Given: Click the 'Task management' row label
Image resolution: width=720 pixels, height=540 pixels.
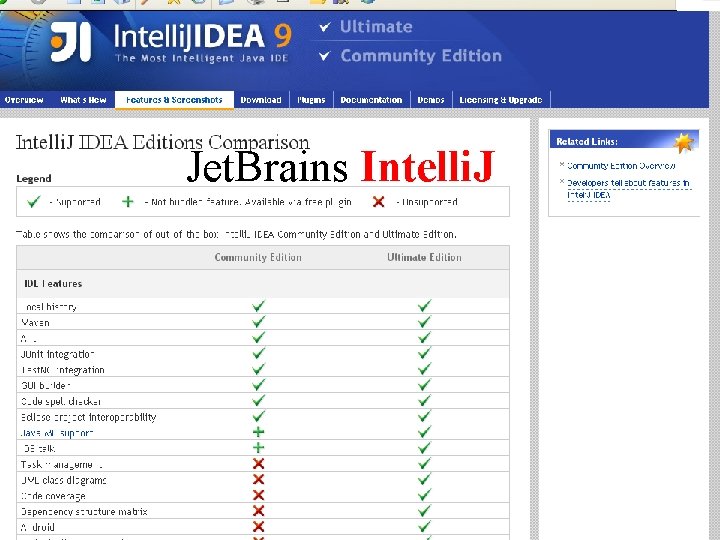Looking at the screenshot, I should point(62,465).
